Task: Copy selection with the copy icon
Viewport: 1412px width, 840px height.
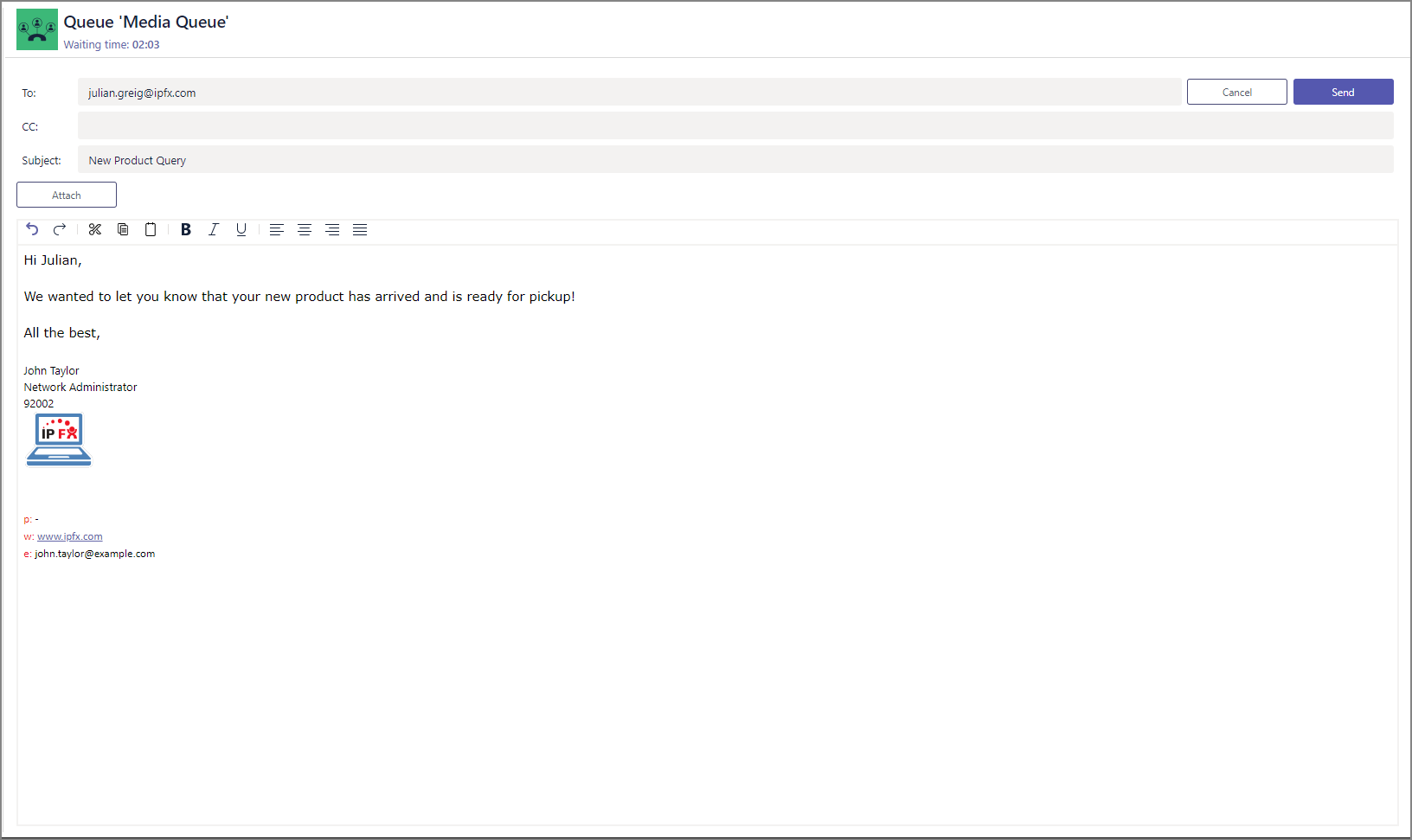Action: click(x=123, y=229)
